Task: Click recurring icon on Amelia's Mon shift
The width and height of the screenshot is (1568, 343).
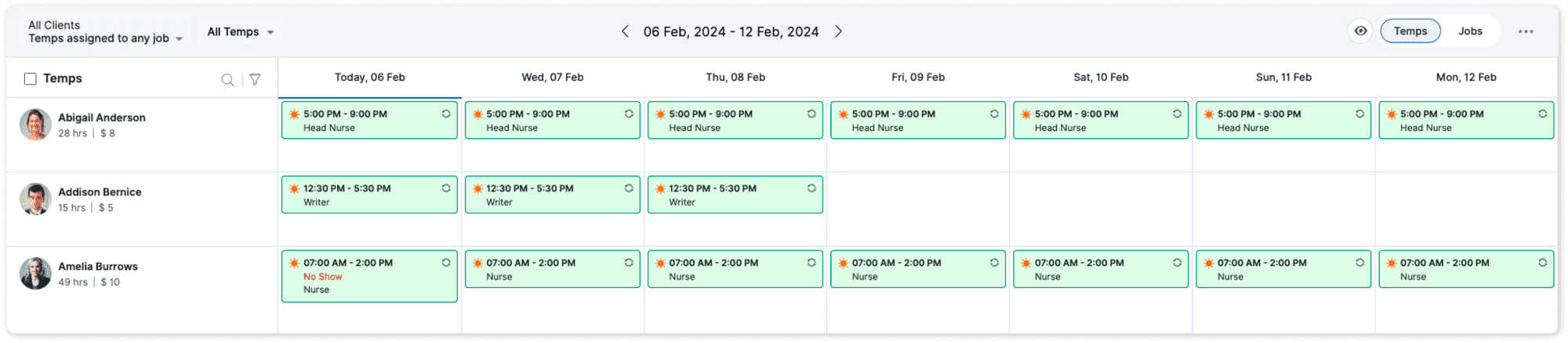Action: 1542,263
